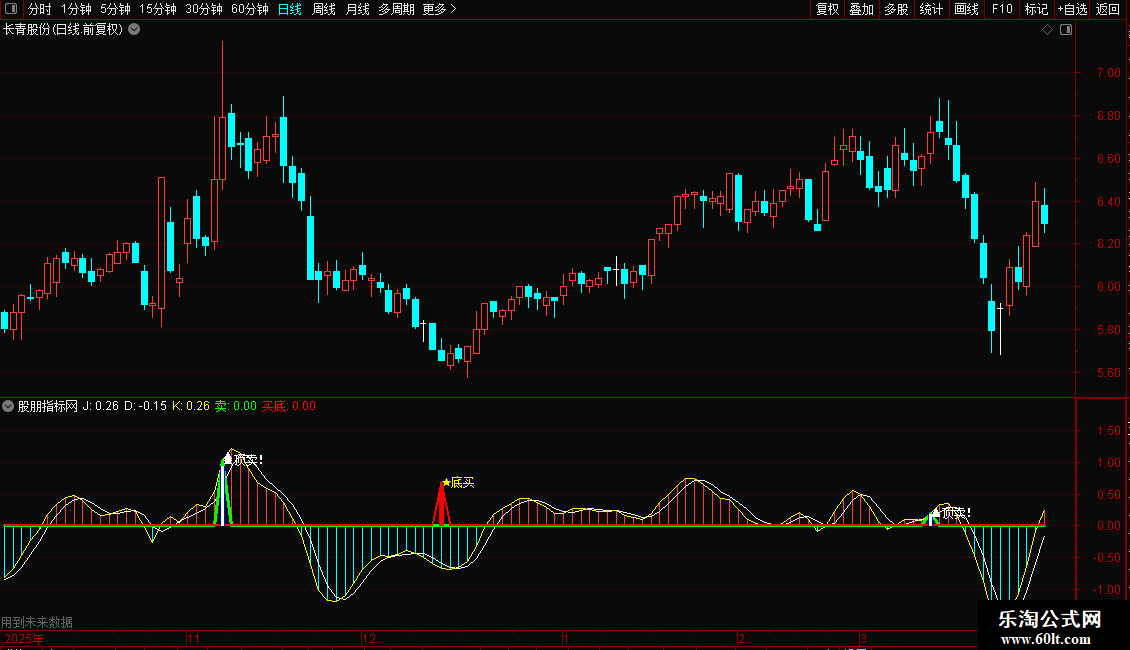Click the 6.00 price axis label
1130x650 pixels.
pyautogui.click(x=1108, y=287)
